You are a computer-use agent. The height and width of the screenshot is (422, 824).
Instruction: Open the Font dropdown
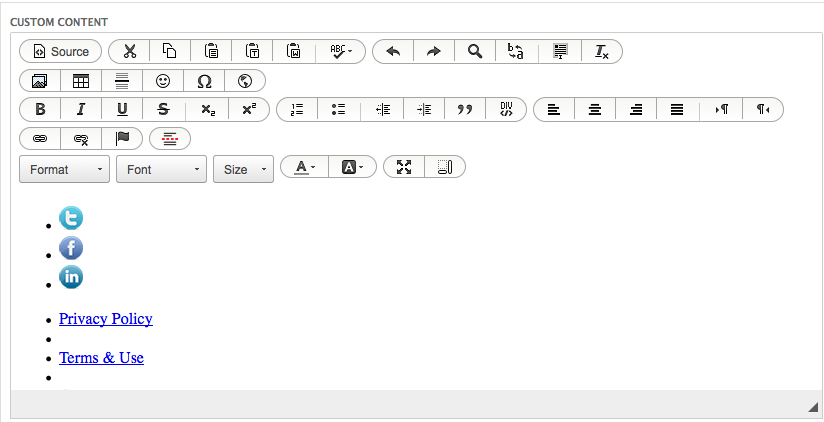point(161,169)
